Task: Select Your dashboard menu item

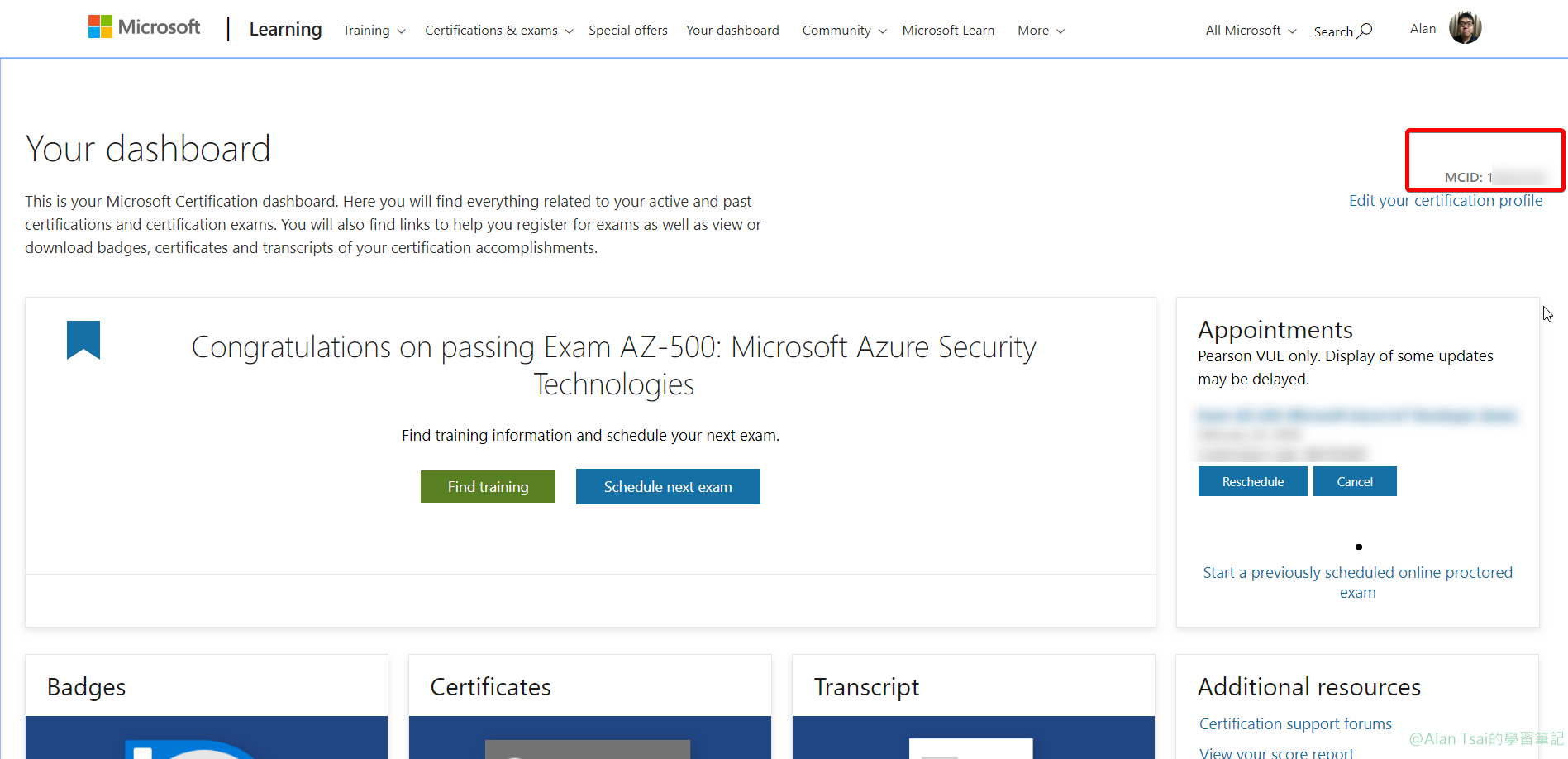Action: [x=732, y=31]
